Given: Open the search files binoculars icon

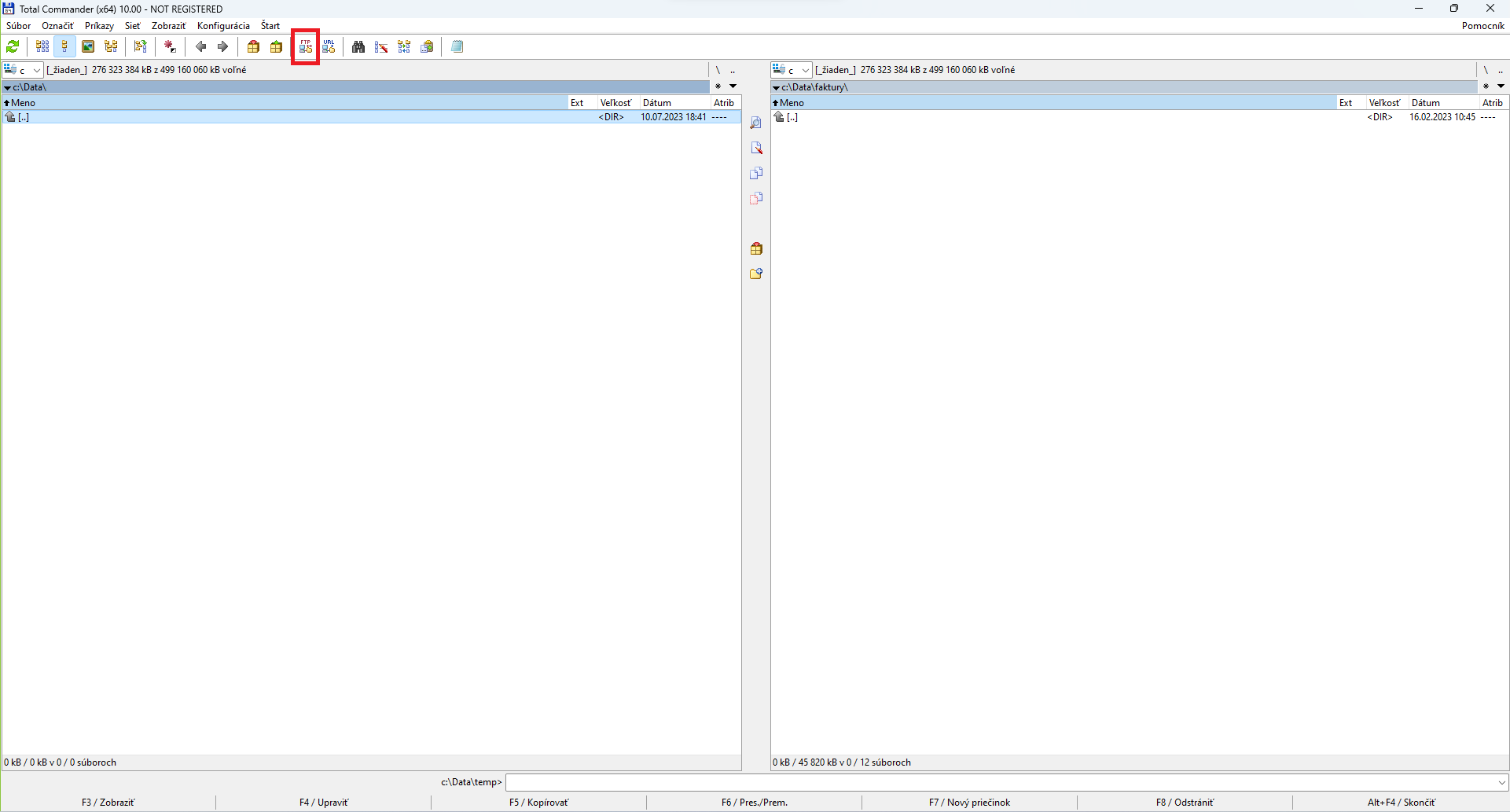Looking at the screenshot, I should 358,46.
